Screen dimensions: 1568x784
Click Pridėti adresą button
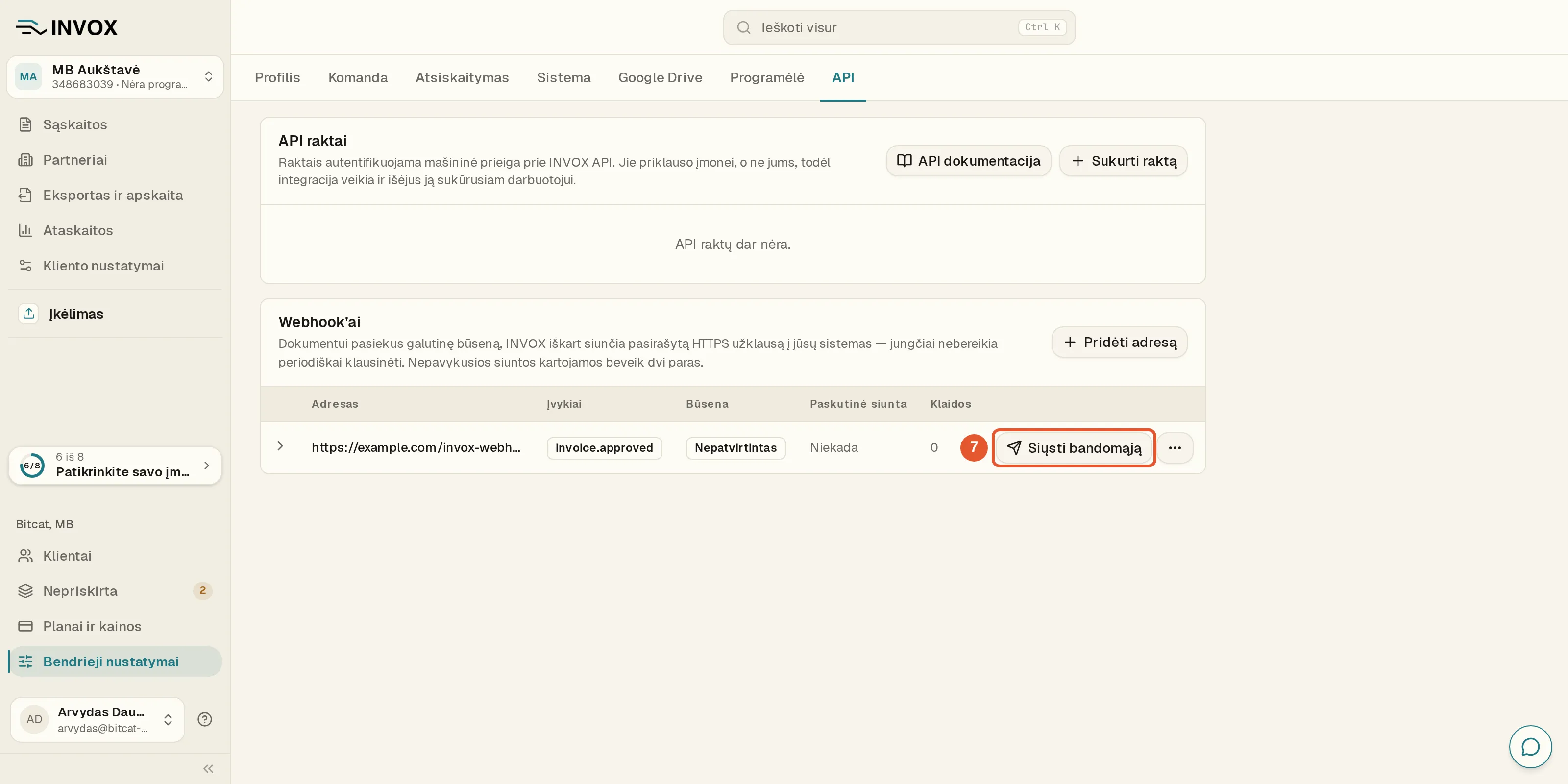click(x=1119, y=342)
